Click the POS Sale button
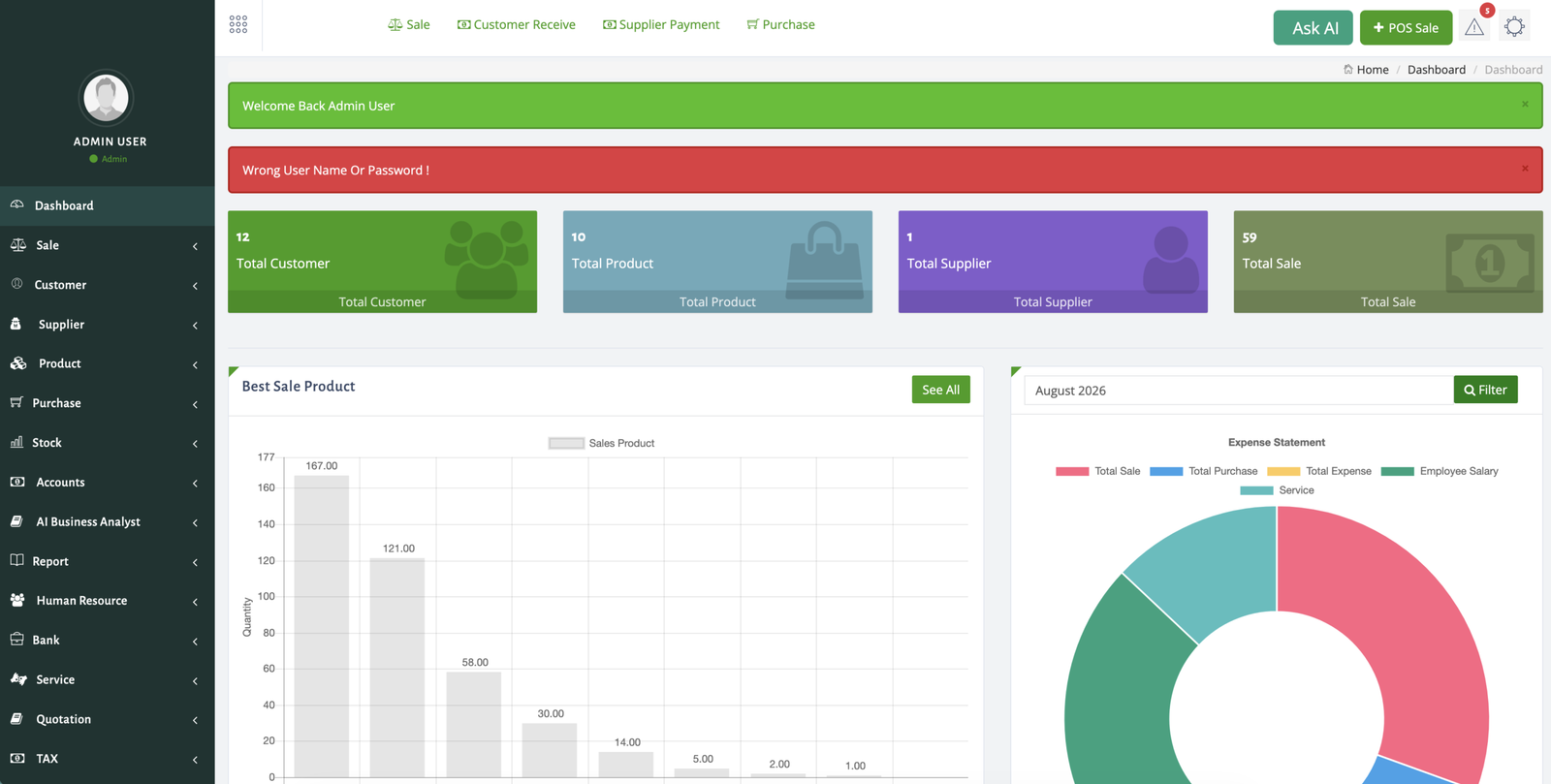The width and height of the screenshot is (1551, 784). pyautogui.click(x=1406, y=27)
